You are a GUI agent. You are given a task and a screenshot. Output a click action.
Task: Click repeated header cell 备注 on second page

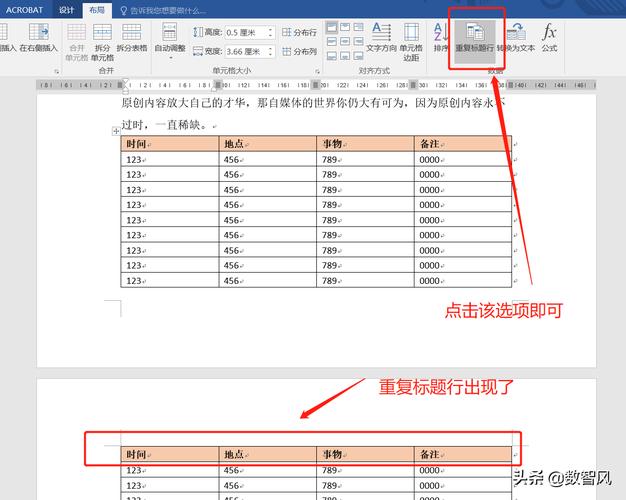tap(463, 454)
